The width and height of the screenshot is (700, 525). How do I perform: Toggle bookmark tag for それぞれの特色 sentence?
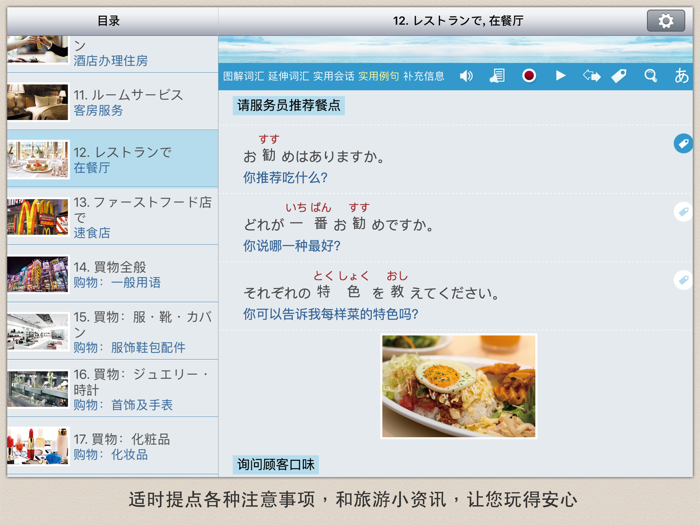tap(683, 280)
